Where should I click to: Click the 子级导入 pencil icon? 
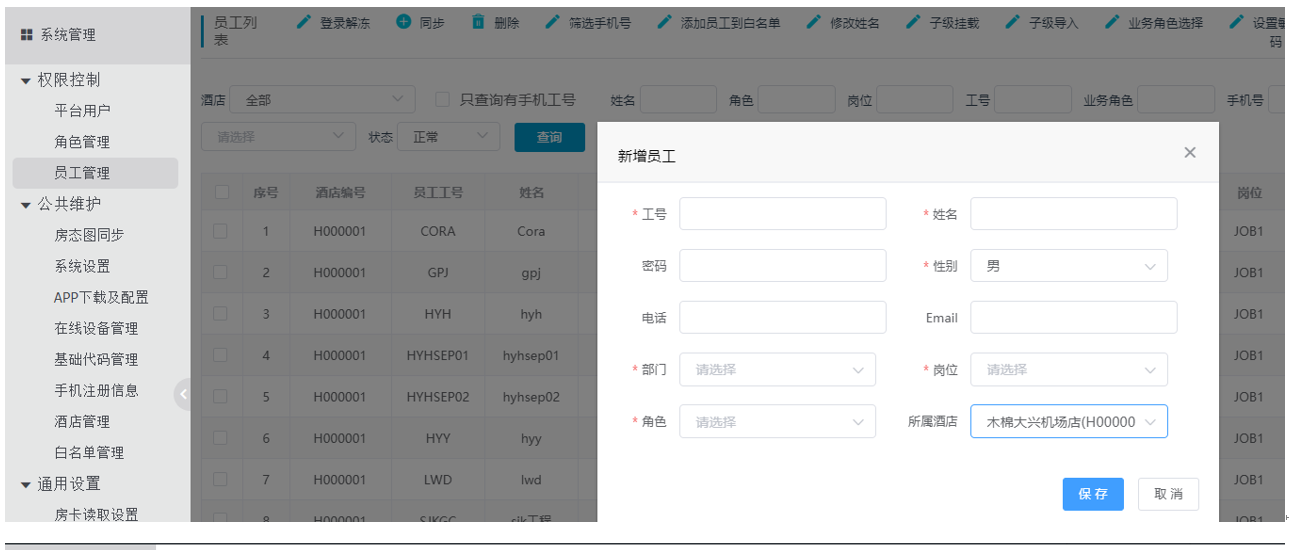pyautogui.click(x=1012, y=22)
